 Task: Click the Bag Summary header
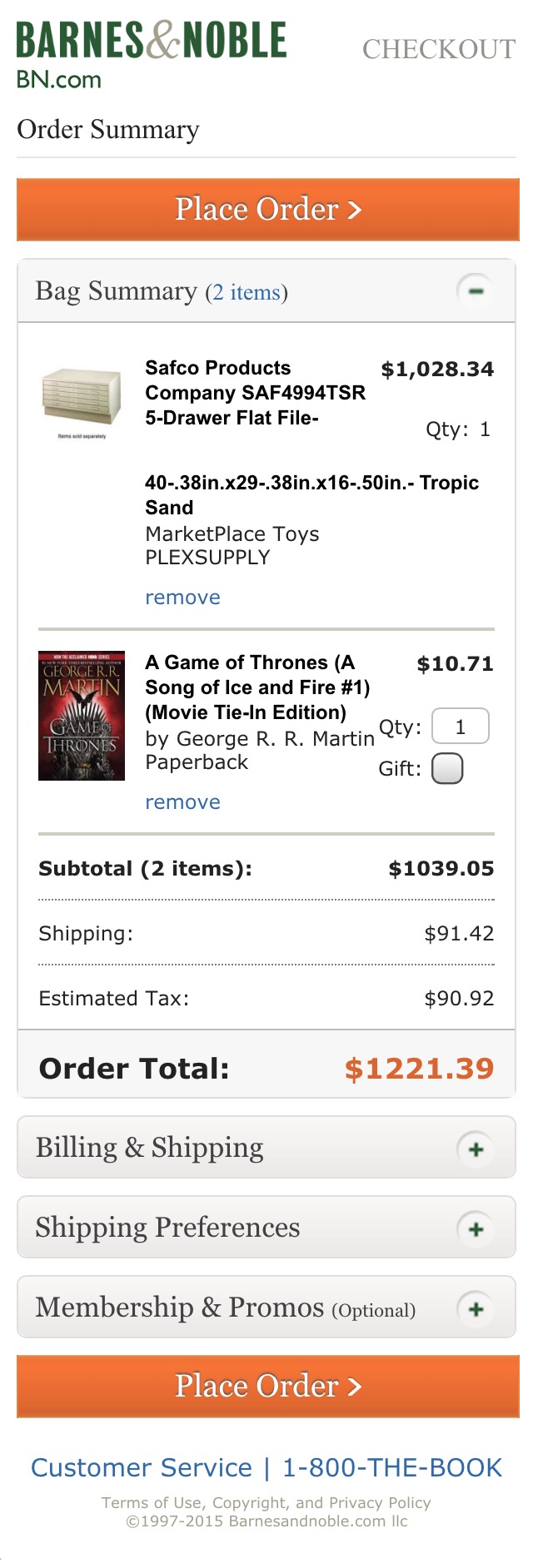click(117, 291)
